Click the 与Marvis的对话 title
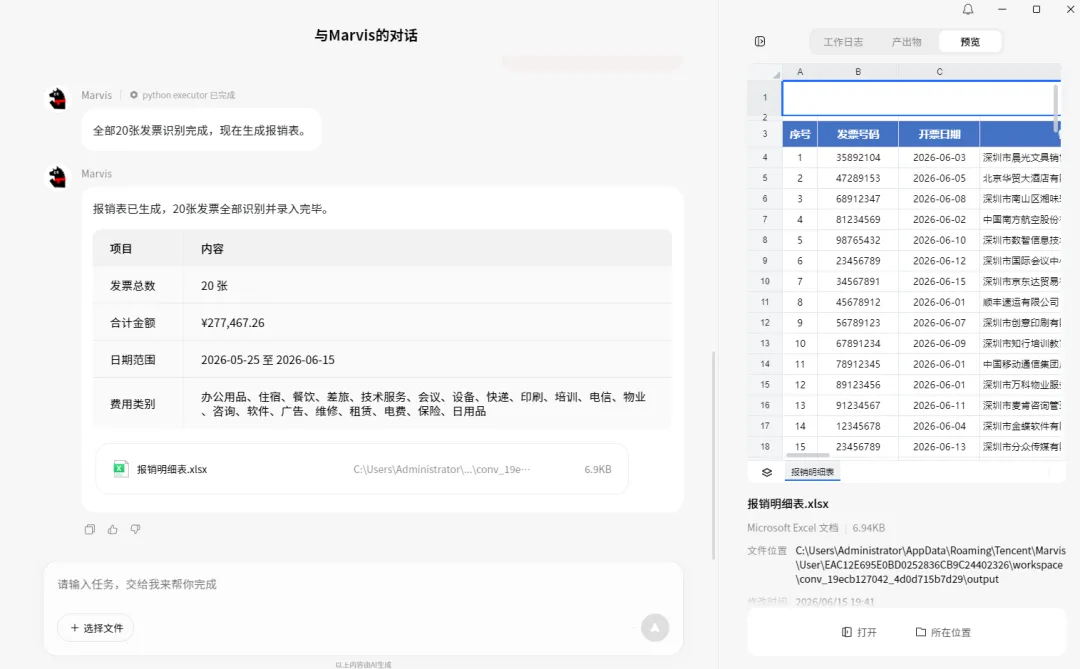The width and height of the screenshot is (1080, 669). click(x=366, y=36)
